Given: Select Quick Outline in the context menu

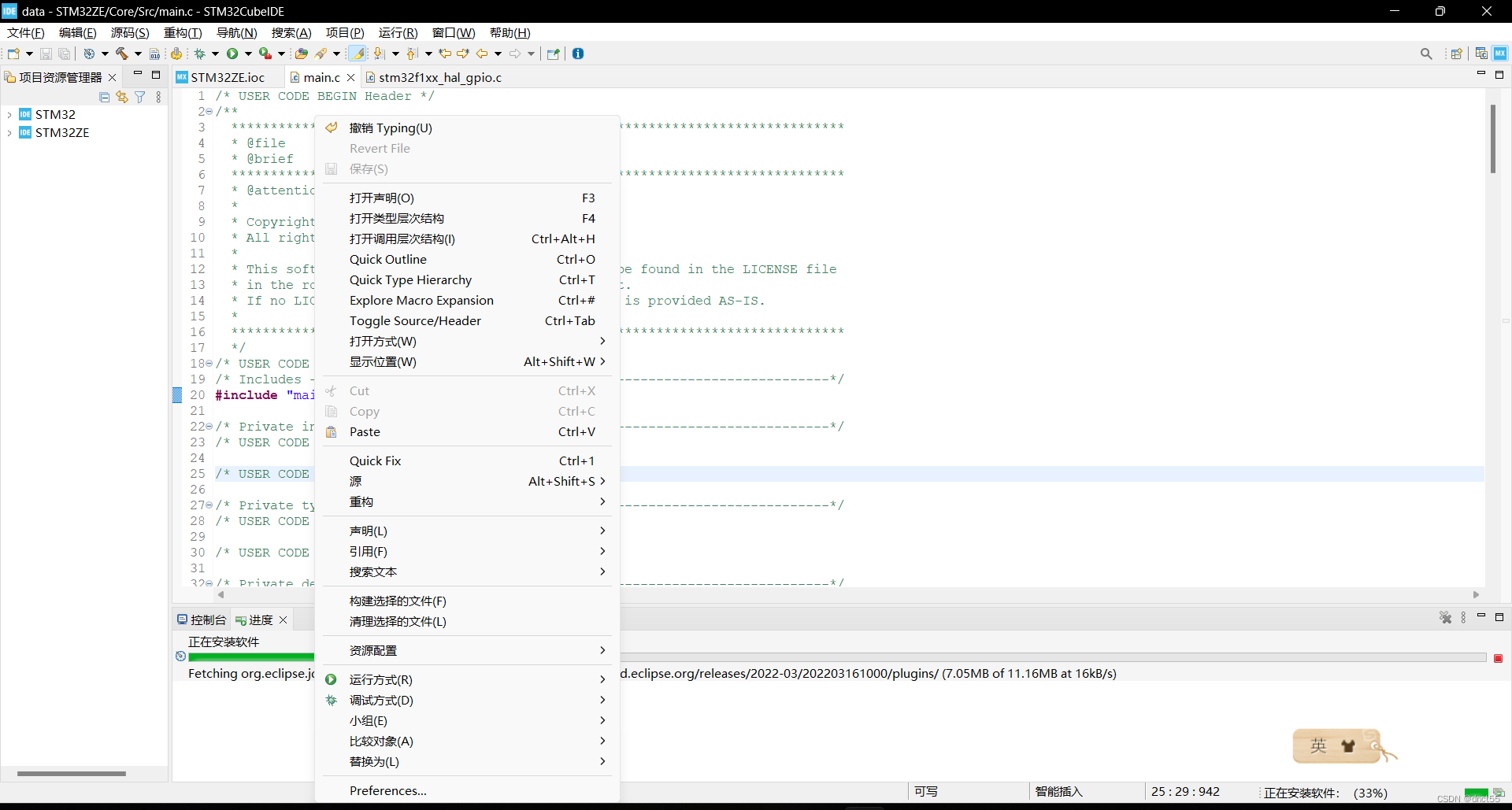Looking at the screenshot, I should coord(467,259).
